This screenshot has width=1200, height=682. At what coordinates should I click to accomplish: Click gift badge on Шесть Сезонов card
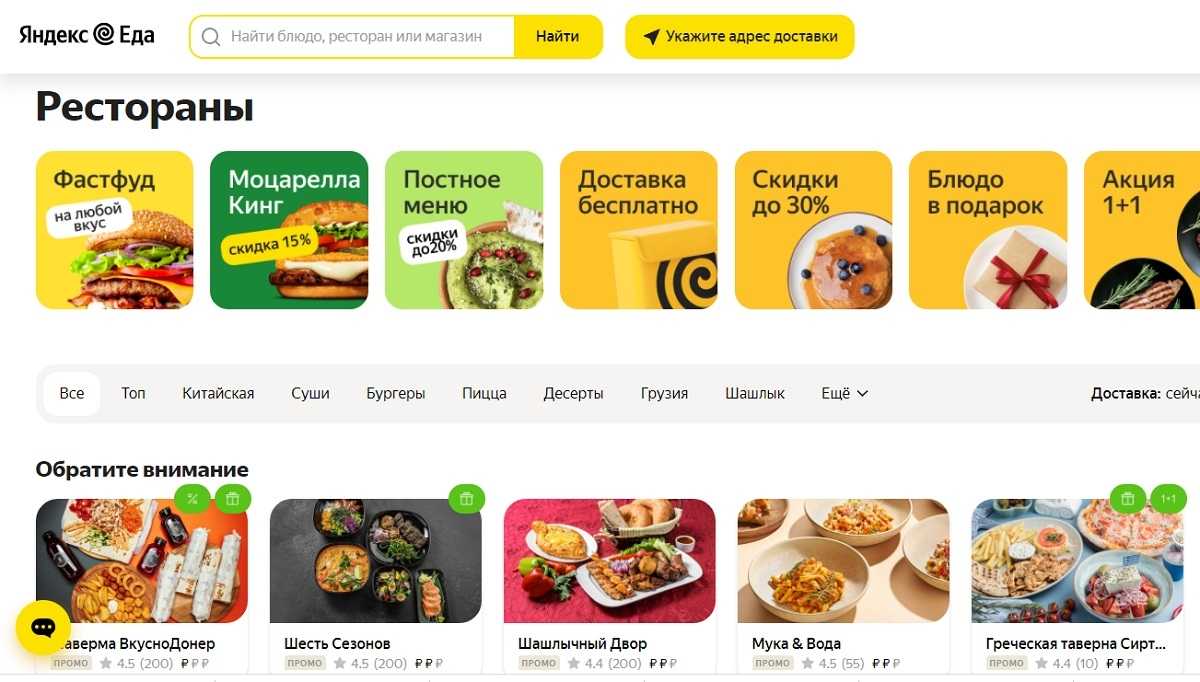[466, 498]
